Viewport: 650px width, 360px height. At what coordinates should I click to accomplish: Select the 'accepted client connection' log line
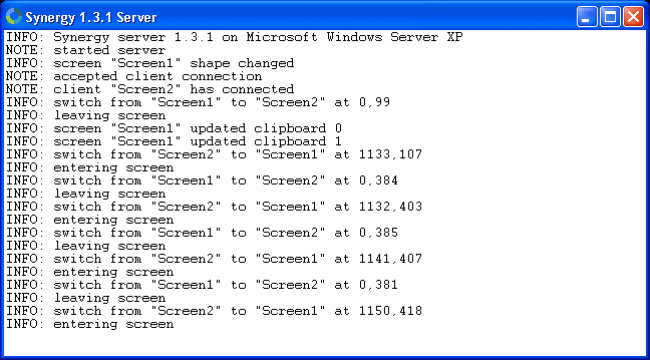(x=134, y=76)
